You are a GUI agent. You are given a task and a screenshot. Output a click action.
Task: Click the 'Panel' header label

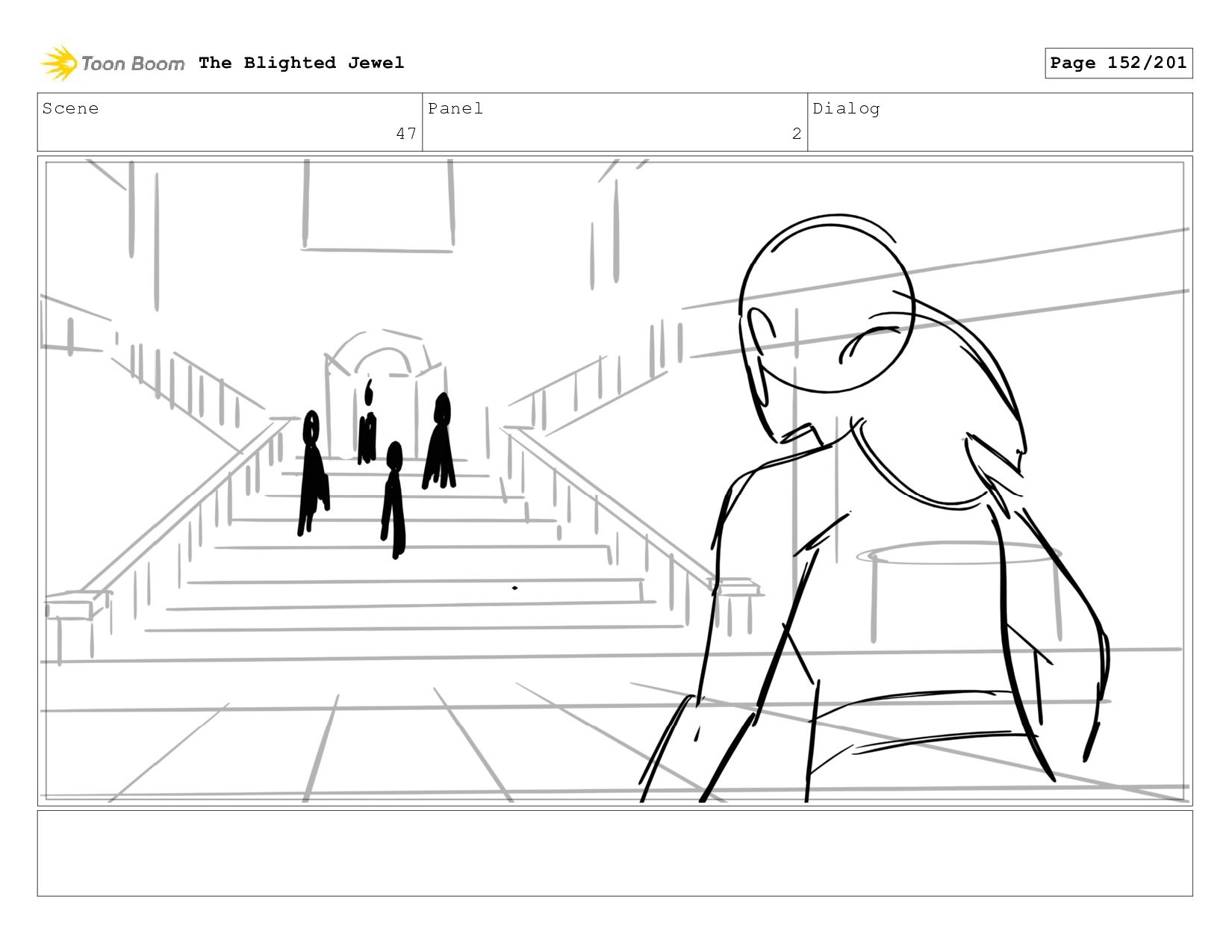click(455, 108)
